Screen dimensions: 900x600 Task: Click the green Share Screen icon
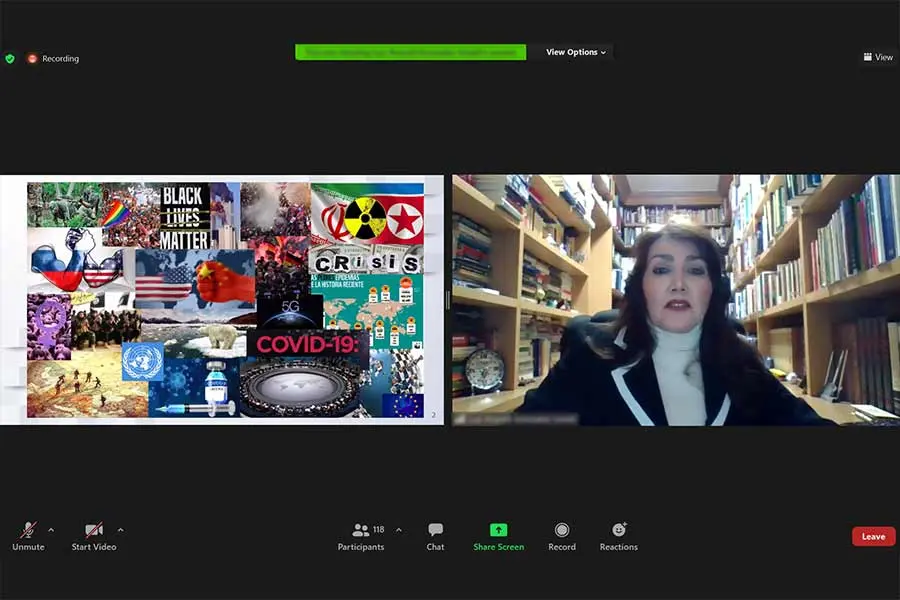pyautogui.click(x=498, y=530)
